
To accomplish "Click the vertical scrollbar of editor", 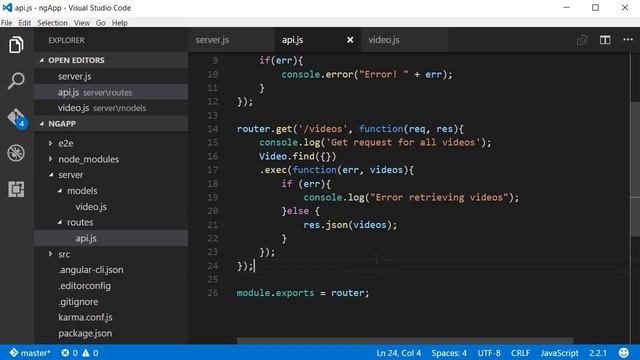I will 635,169.
